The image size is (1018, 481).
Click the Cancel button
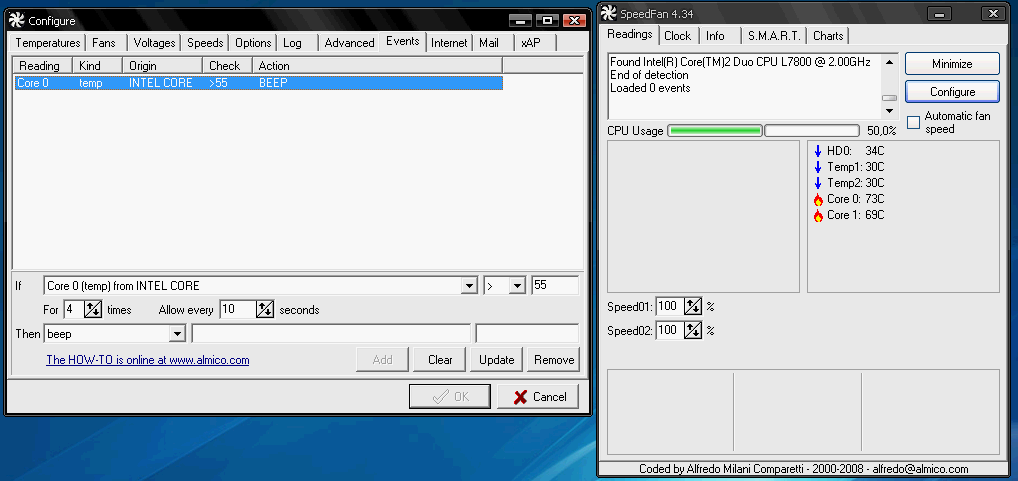coord(538,397)
